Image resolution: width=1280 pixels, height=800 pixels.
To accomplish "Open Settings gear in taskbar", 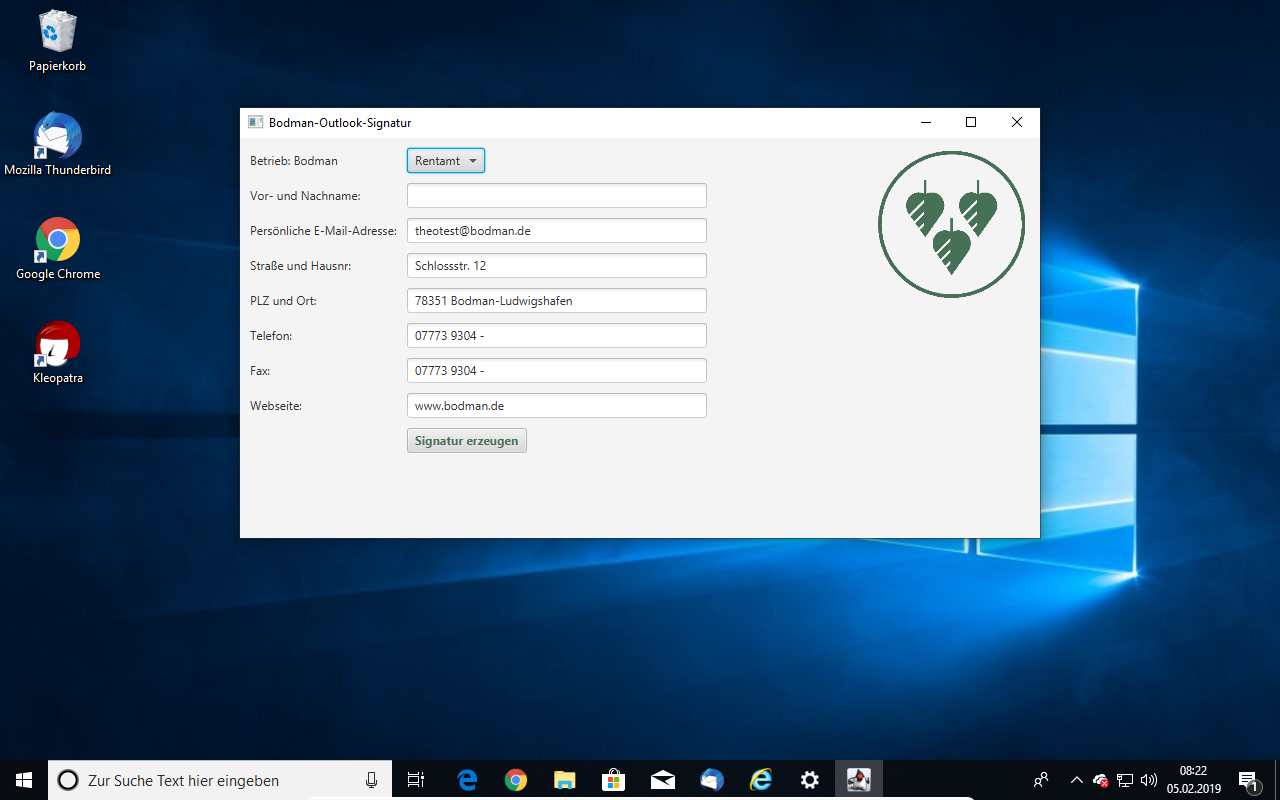I will coord(810,780).
